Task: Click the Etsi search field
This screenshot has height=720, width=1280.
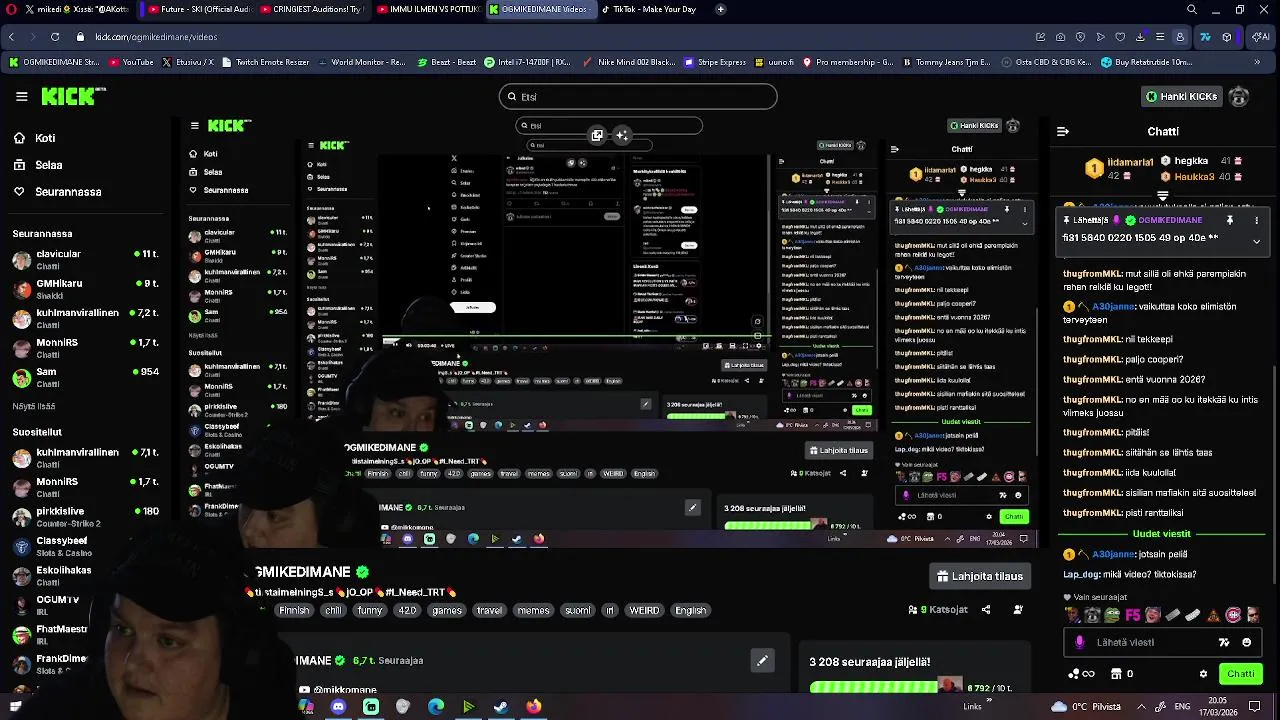Action: (638, 97)
